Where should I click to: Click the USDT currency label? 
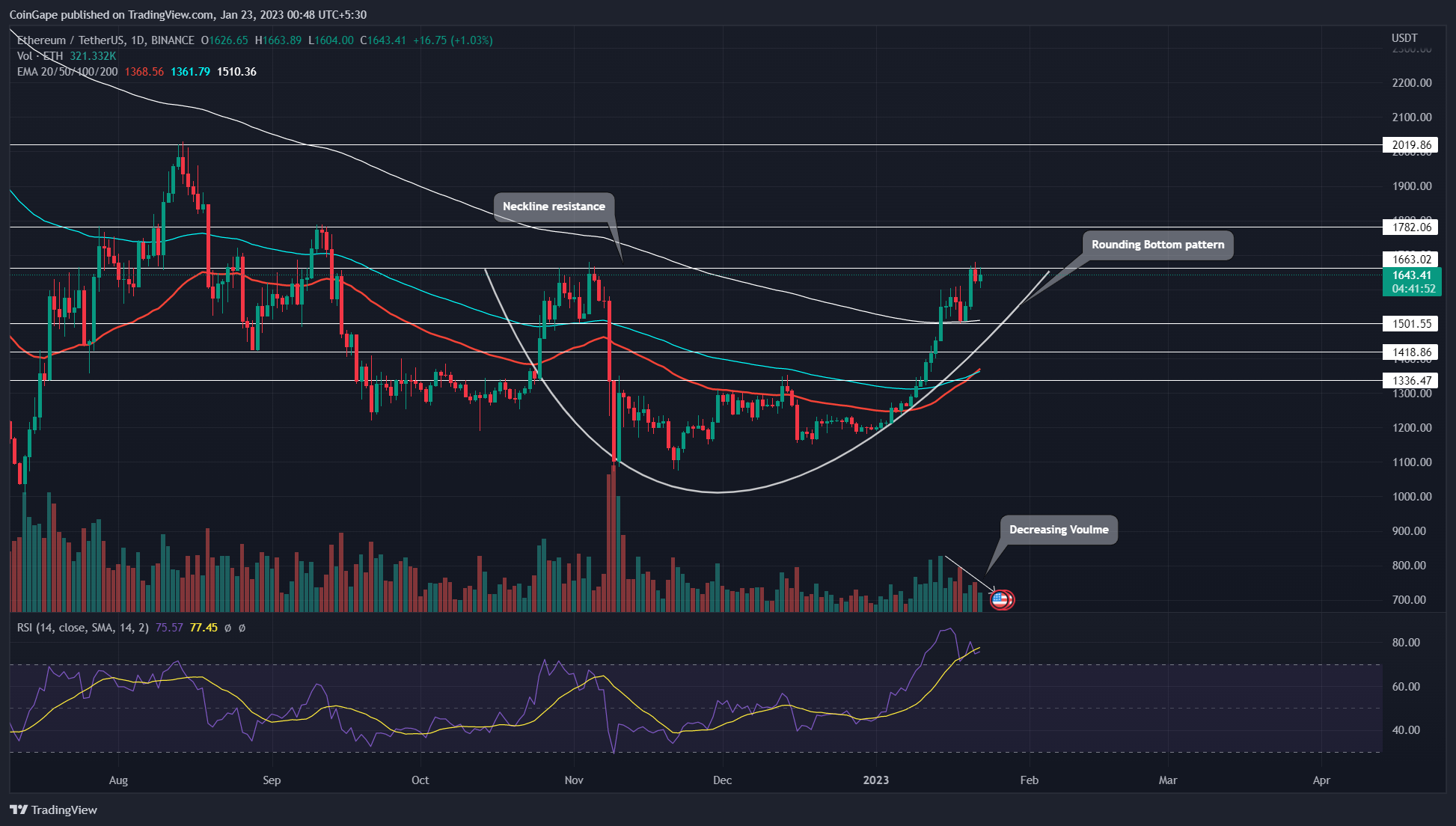(x=1404, y=38)
